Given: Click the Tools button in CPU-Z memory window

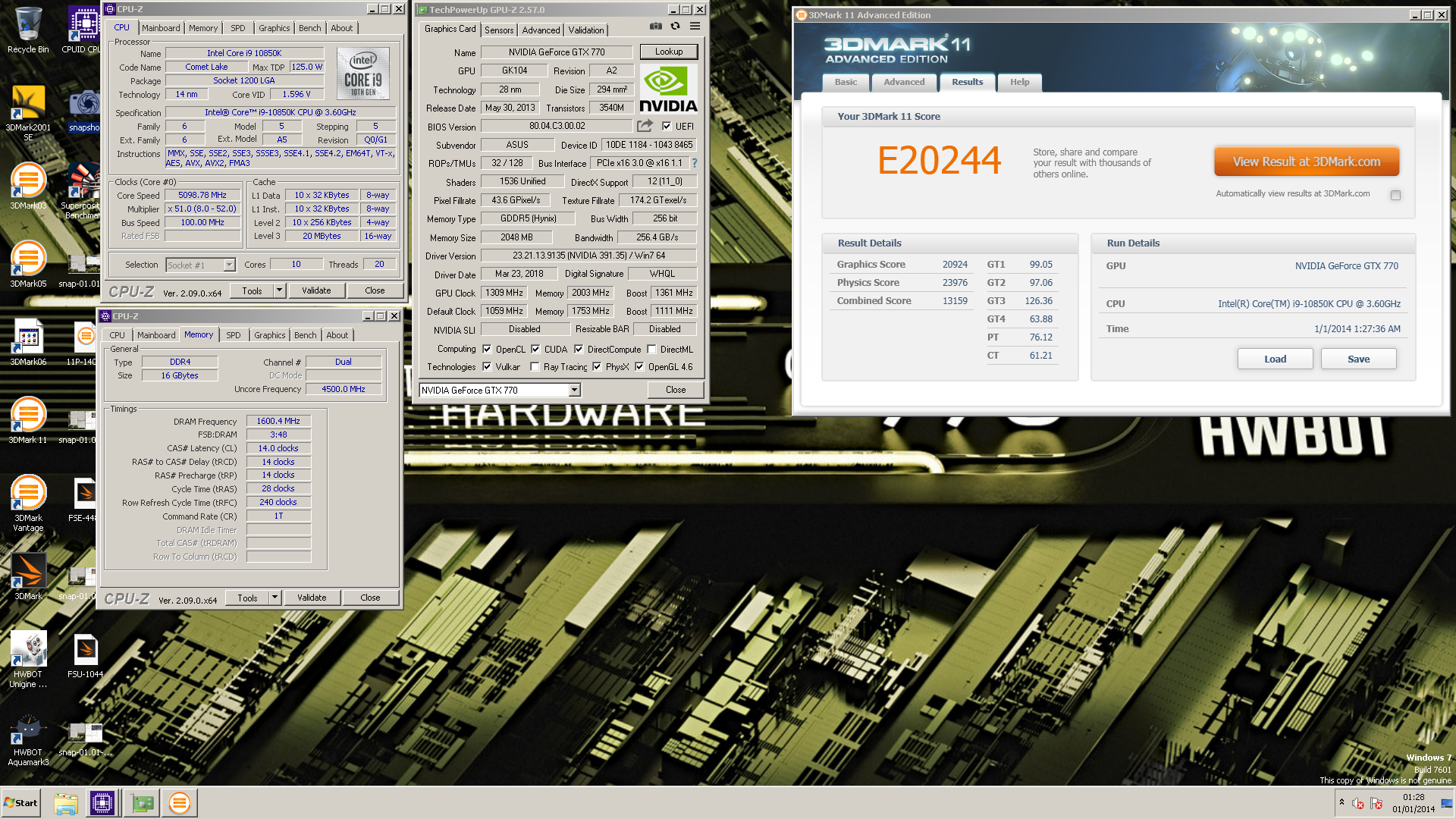Looking at the screenshot, I should [x=247, y=598].
